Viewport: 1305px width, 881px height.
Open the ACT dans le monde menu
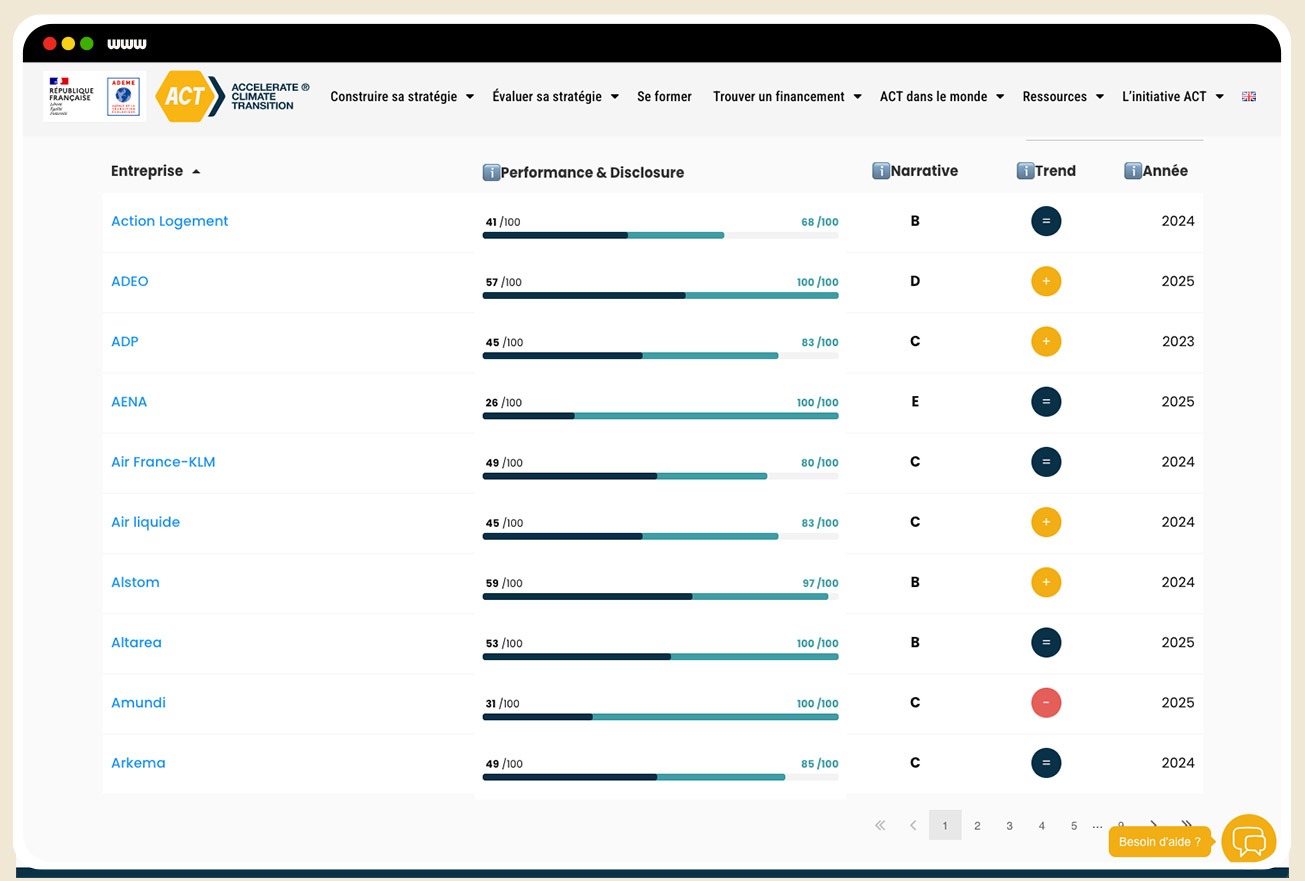coord(941,97)
